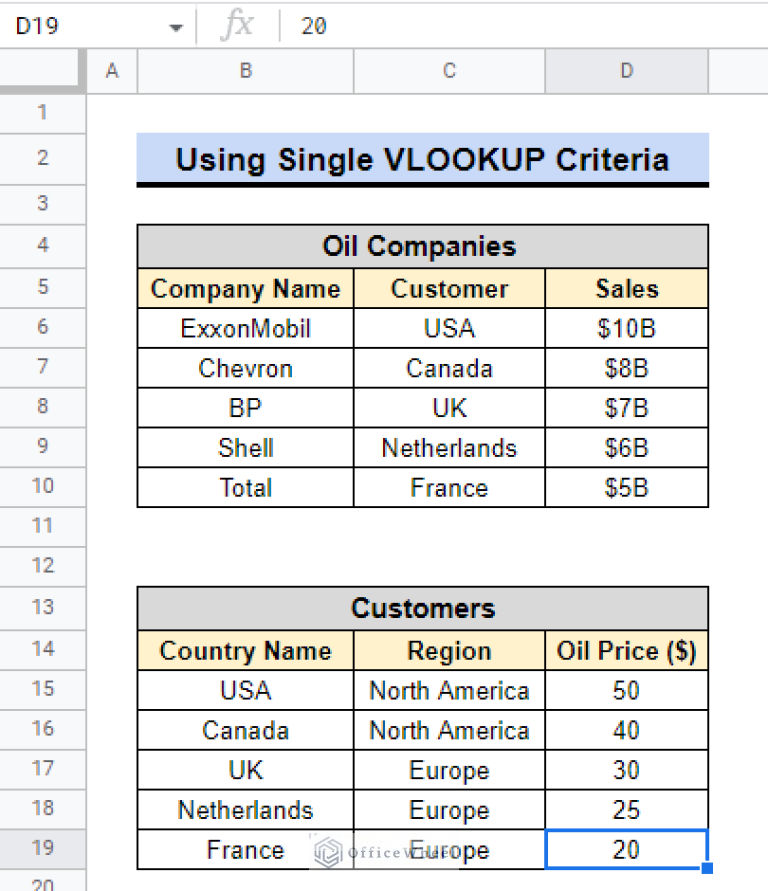The width and height of the screenshot is (768, 891).
Task: Click the Netherlands customer cell
Action: (448, 448)
